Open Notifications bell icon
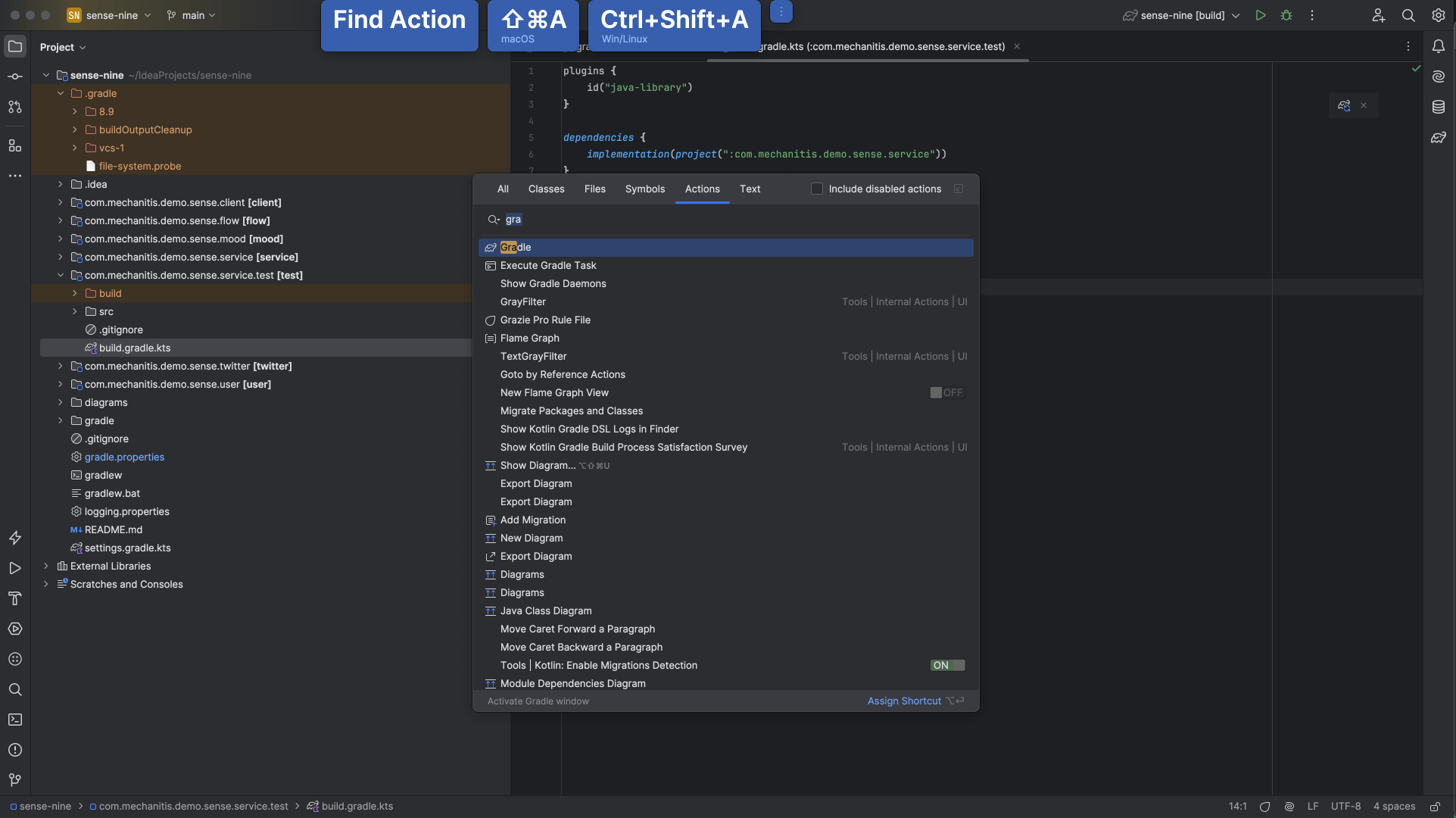Viewport: 1456px width, 818px height. tap(1438, 46)
